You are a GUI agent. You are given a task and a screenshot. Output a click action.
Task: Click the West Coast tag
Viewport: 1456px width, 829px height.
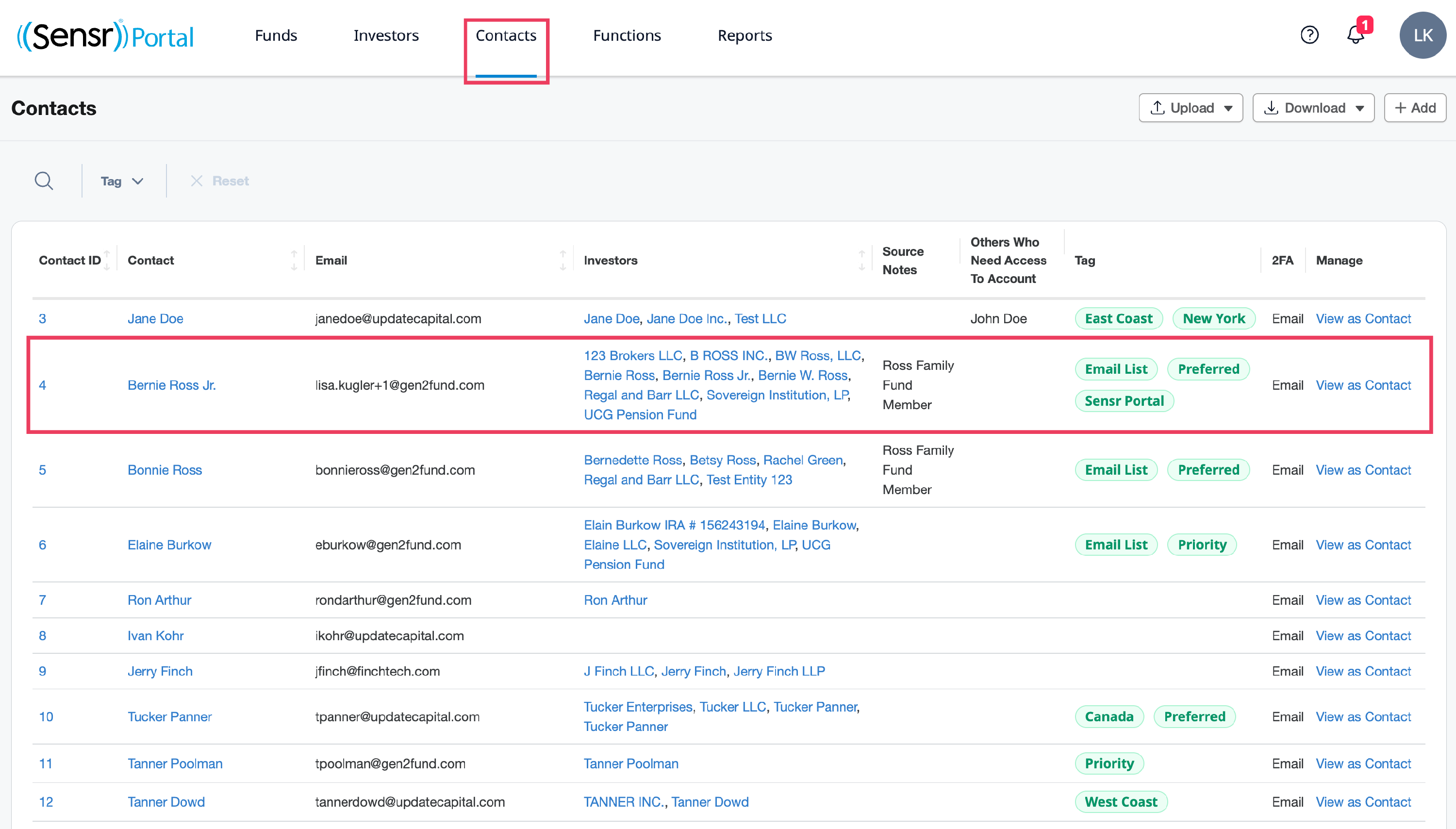pos(1121,802)
